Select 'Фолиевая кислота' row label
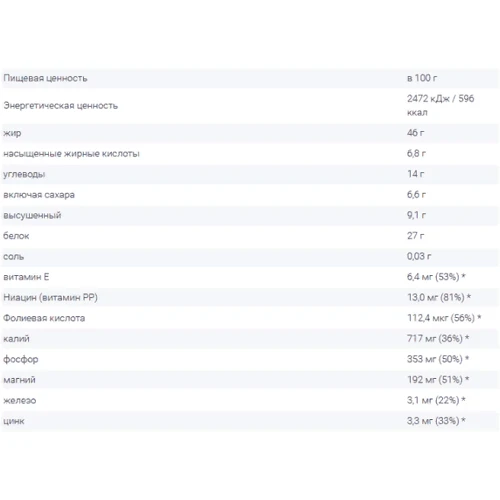Screen dimensions: 500x500 pos(44,318)
